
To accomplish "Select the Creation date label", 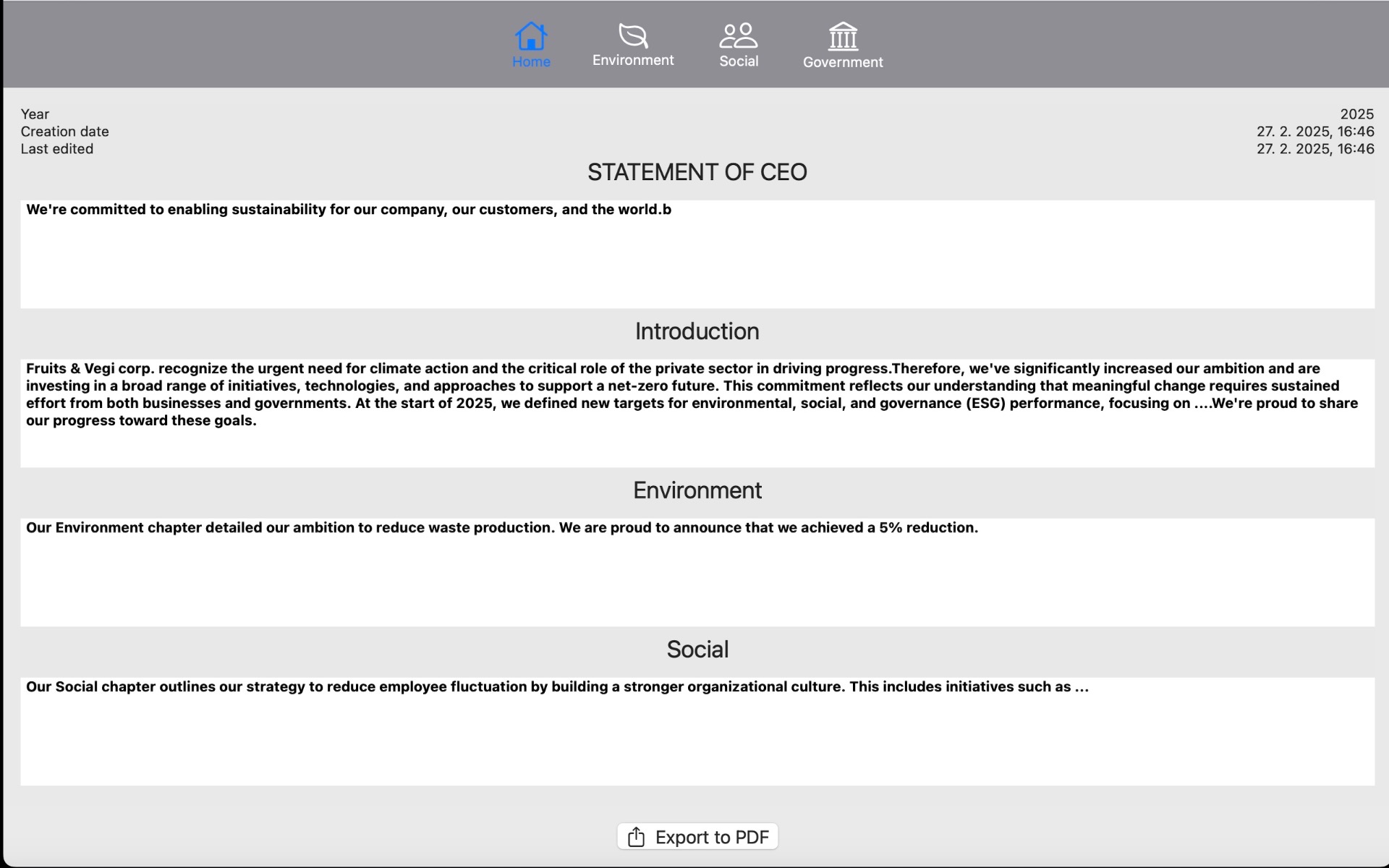I will 64,132.
